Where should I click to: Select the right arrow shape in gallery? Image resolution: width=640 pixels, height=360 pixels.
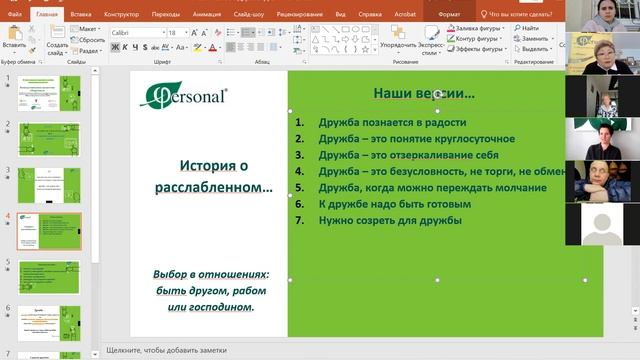345,40
